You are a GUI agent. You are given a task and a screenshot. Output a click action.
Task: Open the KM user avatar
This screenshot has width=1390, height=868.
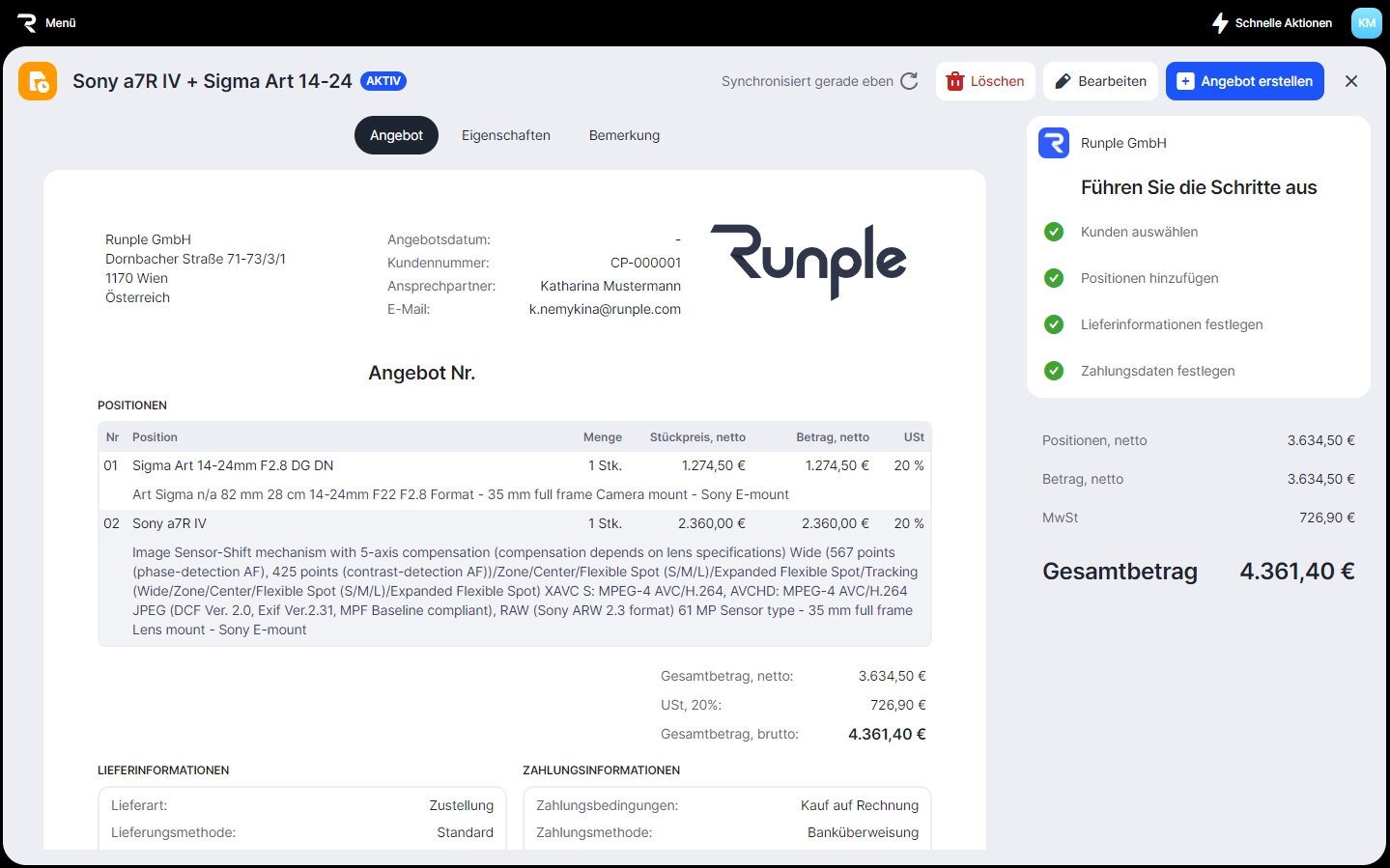[x=1366, y=23]
